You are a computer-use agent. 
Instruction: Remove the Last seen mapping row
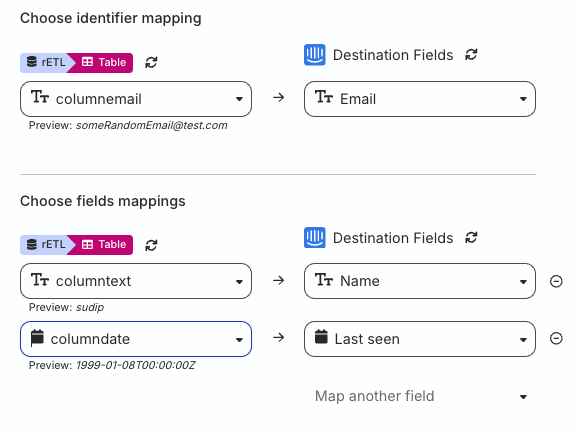tap(556, 338)
